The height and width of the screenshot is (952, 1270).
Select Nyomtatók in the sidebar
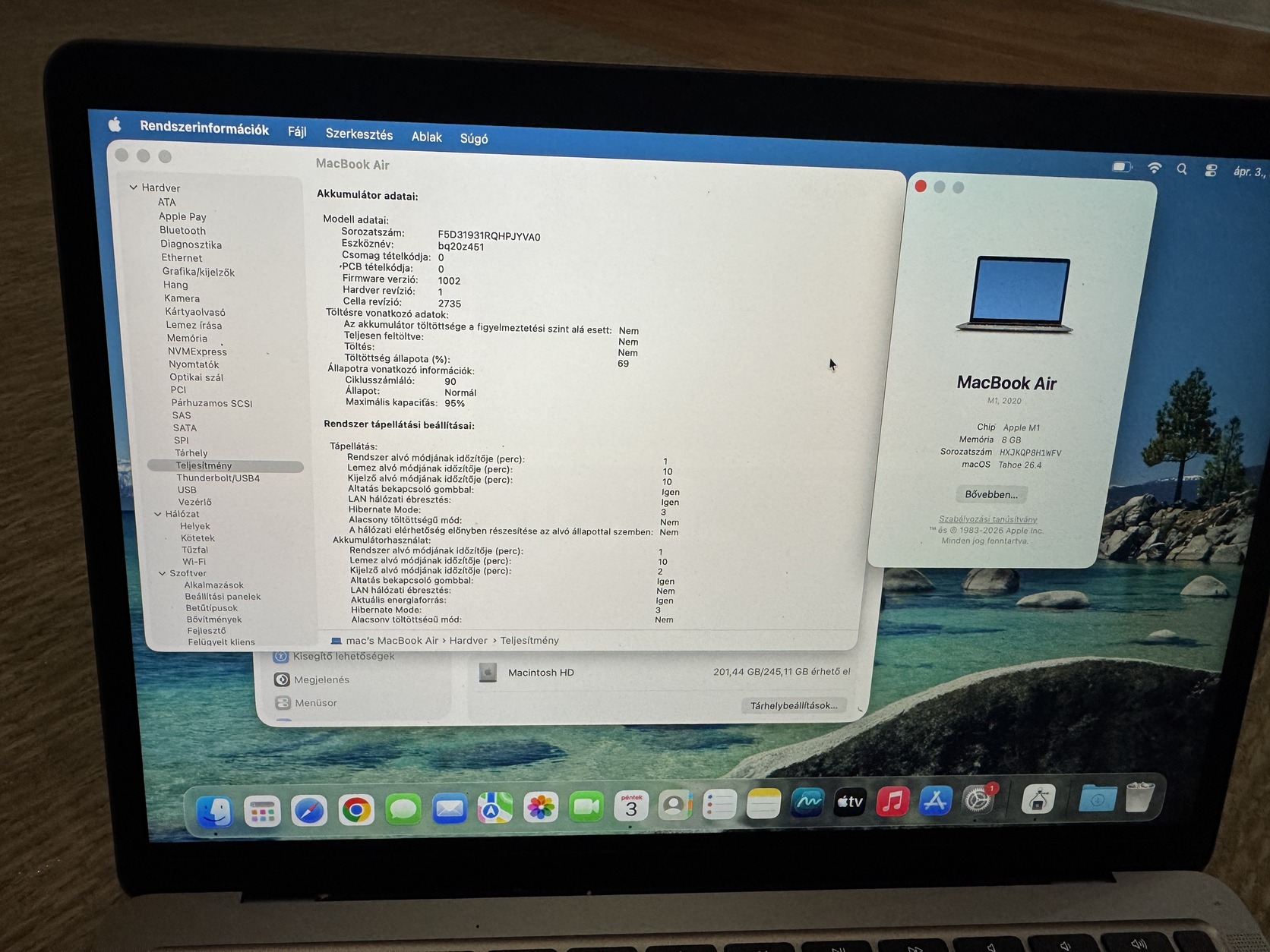coord(194,364)
